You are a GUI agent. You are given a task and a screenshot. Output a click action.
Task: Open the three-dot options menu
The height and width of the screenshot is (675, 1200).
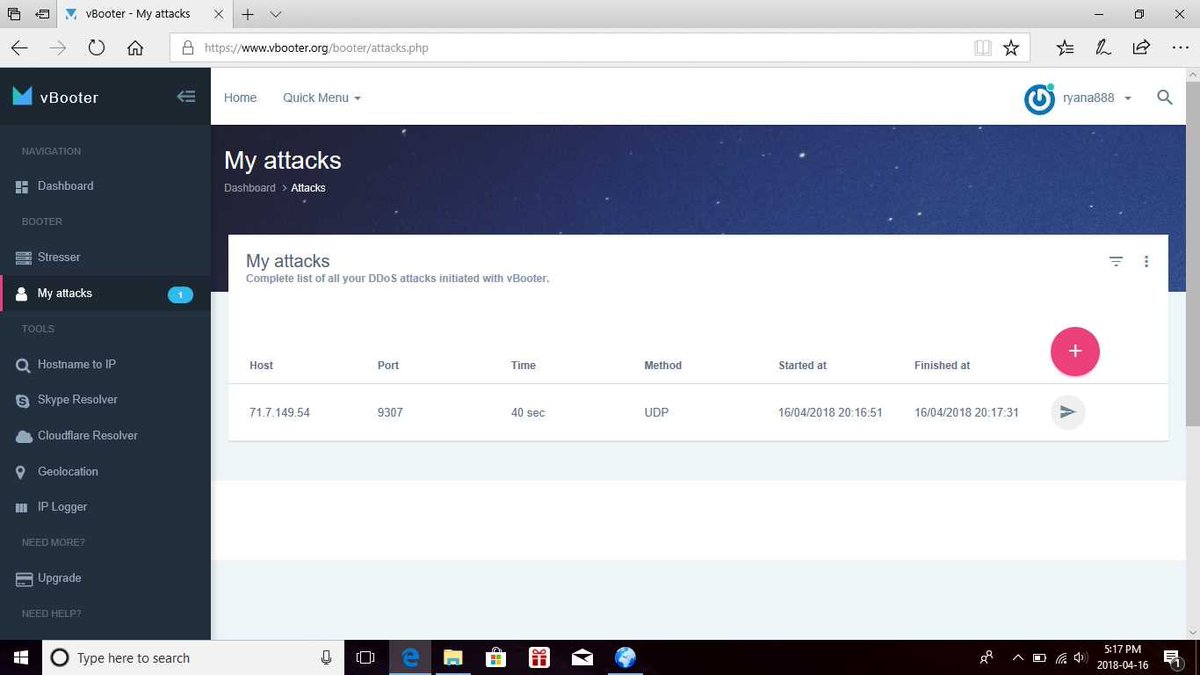[x=1146, y=262]
